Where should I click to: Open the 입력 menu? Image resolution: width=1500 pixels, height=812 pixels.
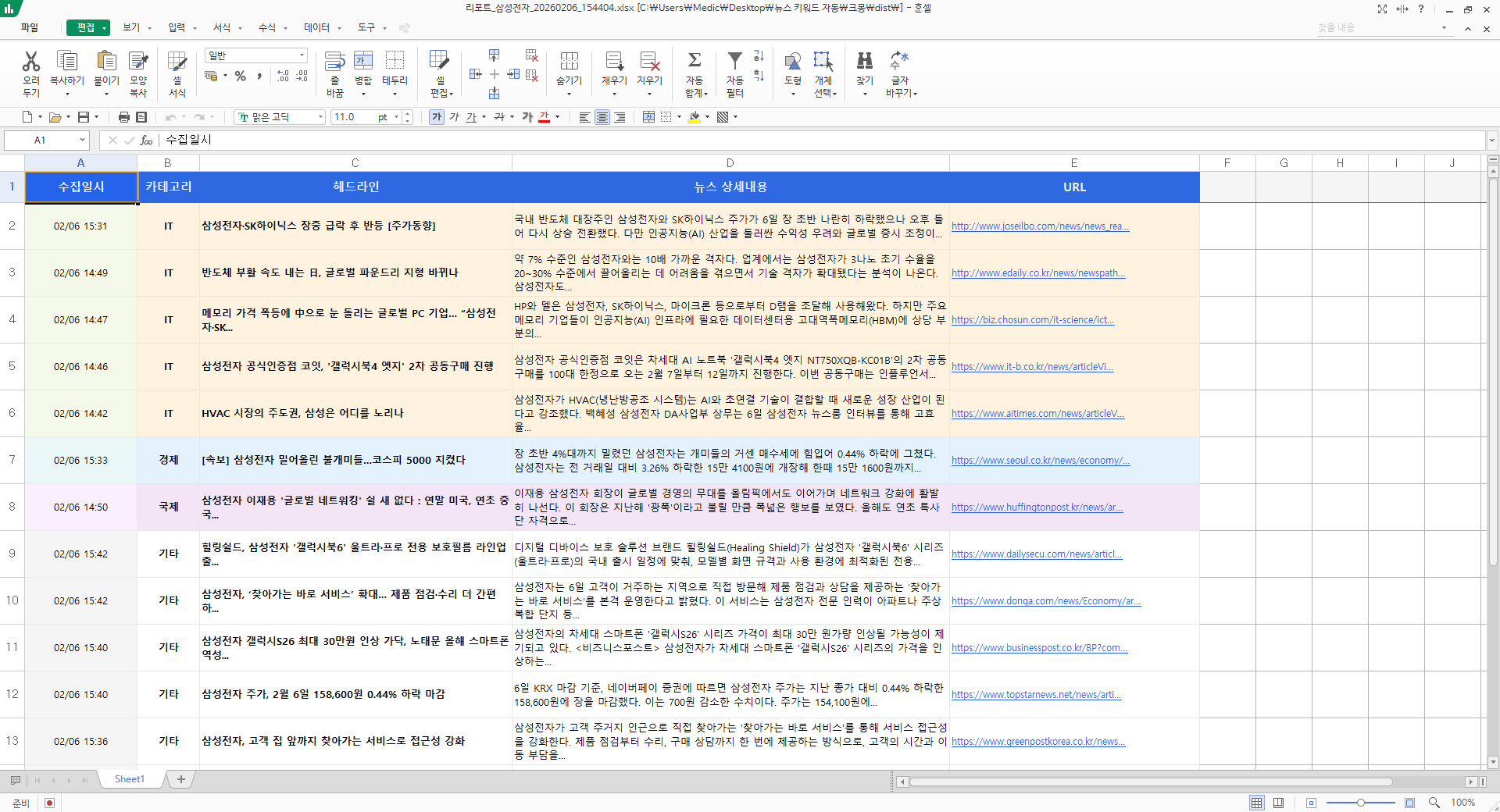177,27
